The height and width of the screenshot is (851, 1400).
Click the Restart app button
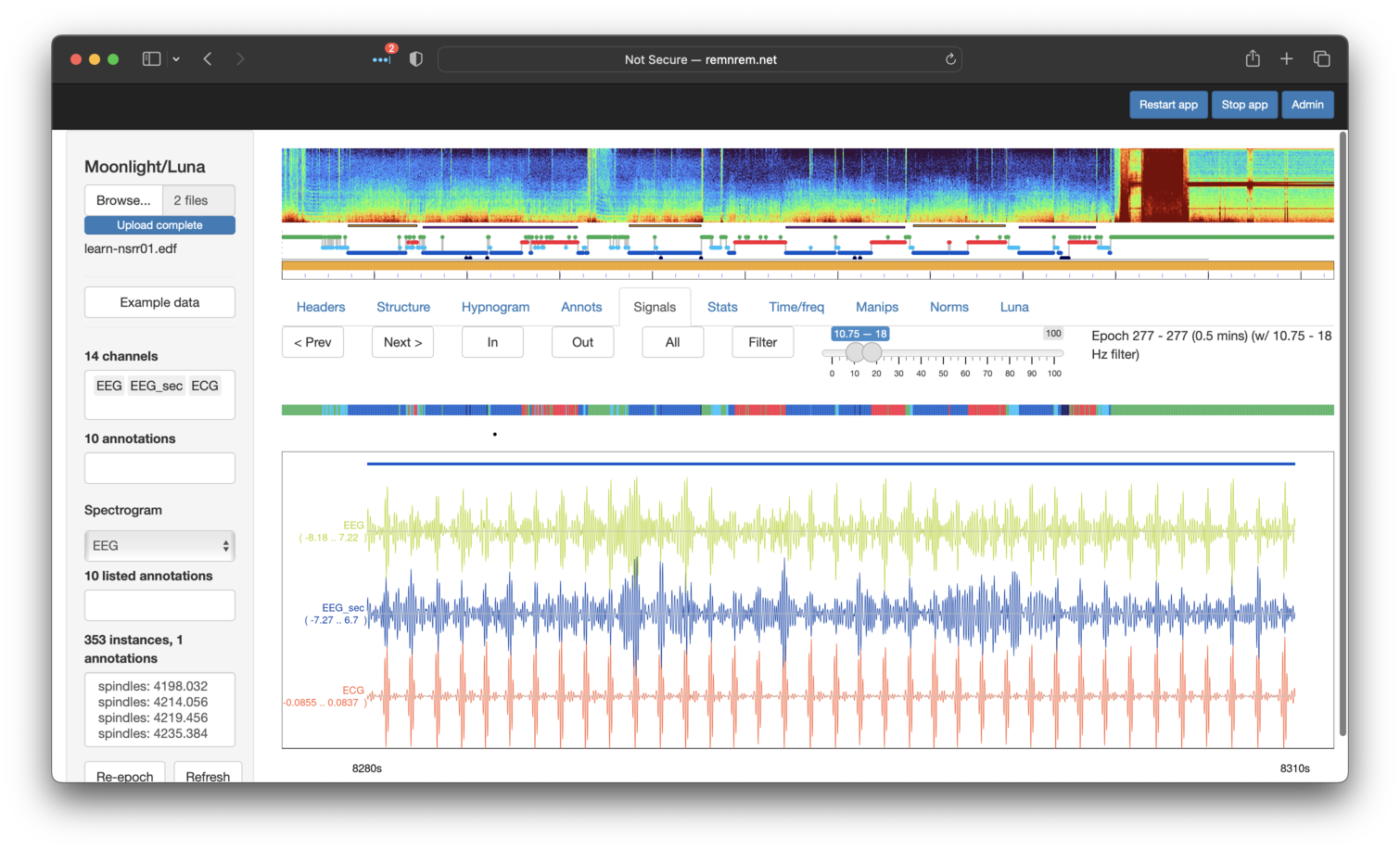pyautogui.click(x=1168, y=105)
